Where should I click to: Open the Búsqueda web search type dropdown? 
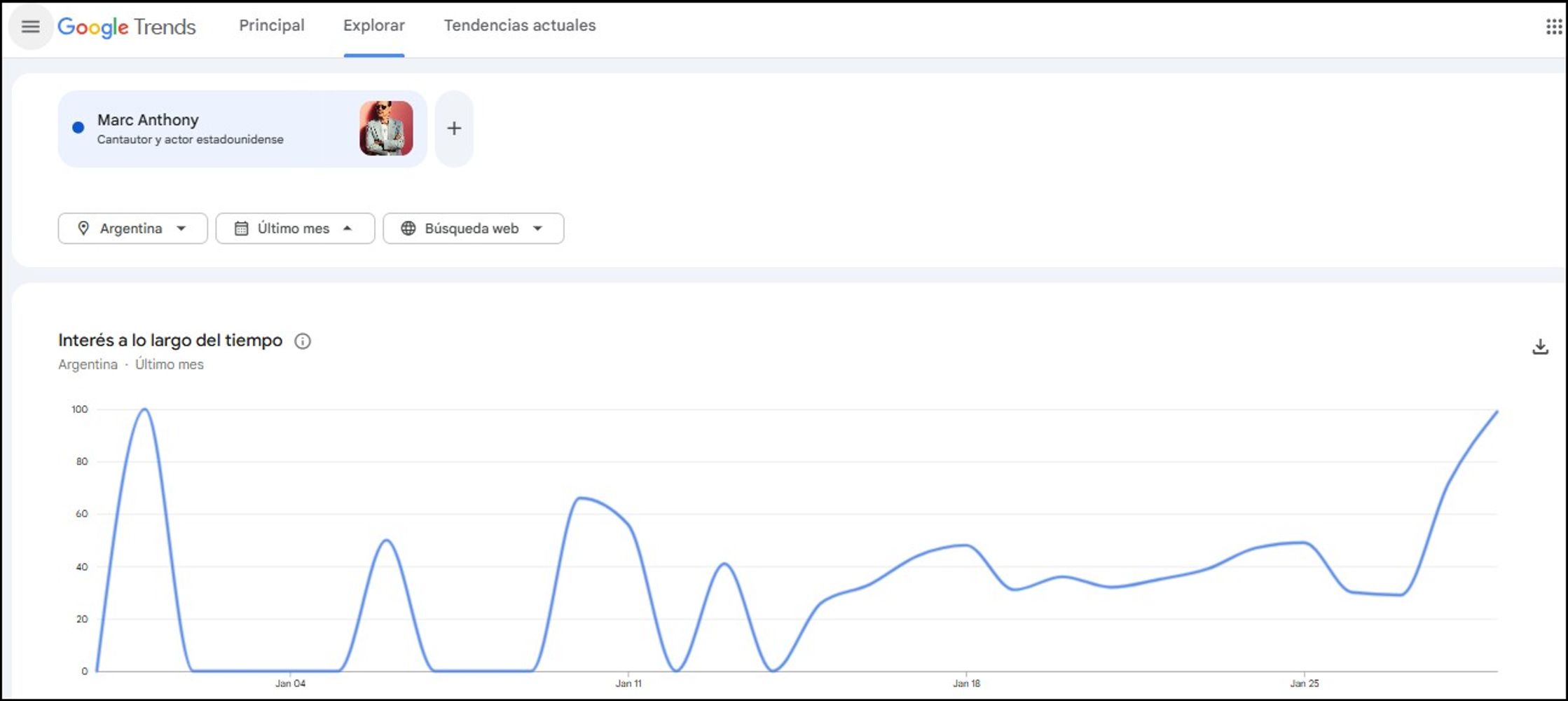click(x=474, y=229)
